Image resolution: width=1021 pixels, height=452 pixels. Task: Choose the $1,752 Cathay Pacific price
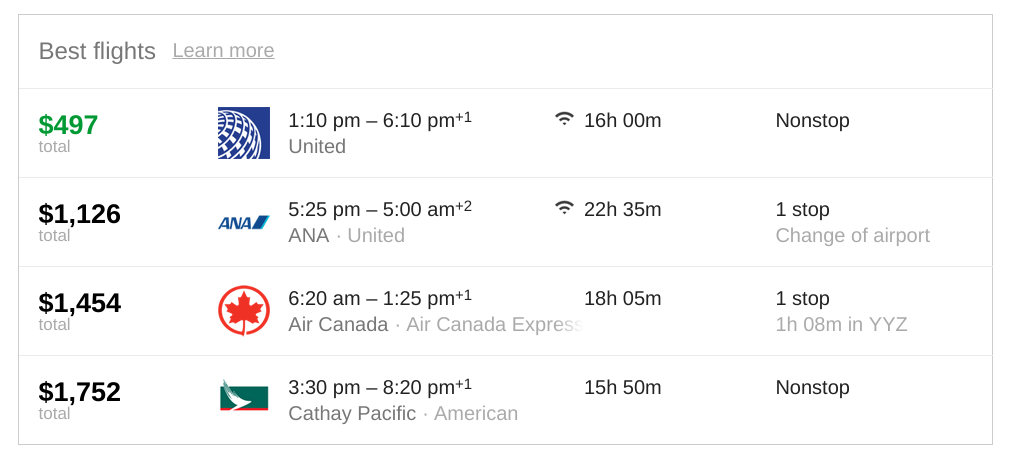[79, 392]
